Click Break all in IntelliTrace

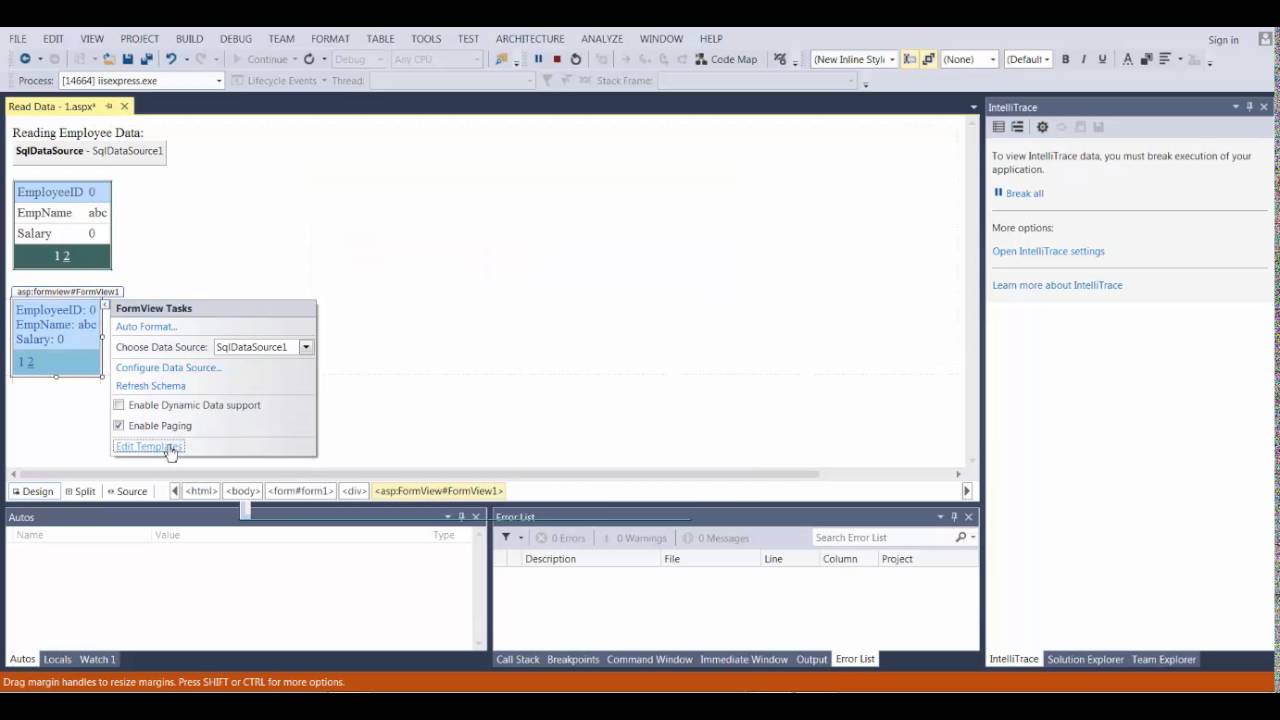coord(1018,193)
